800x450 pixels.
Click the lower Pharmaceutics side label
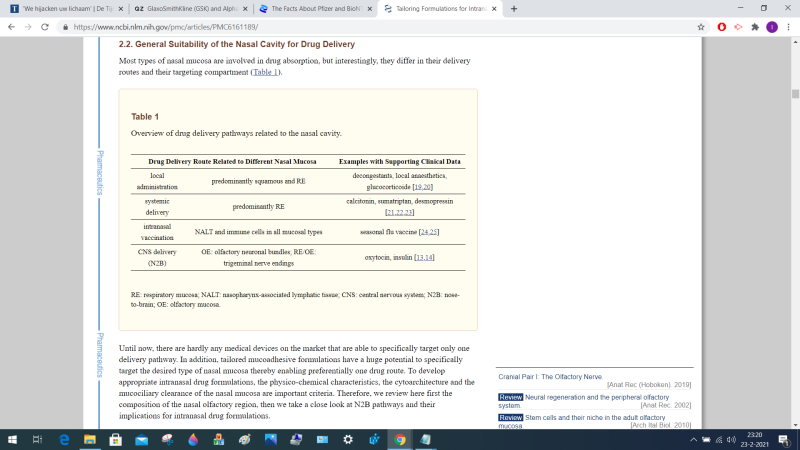pyautogui.click(x=100, y=355)
